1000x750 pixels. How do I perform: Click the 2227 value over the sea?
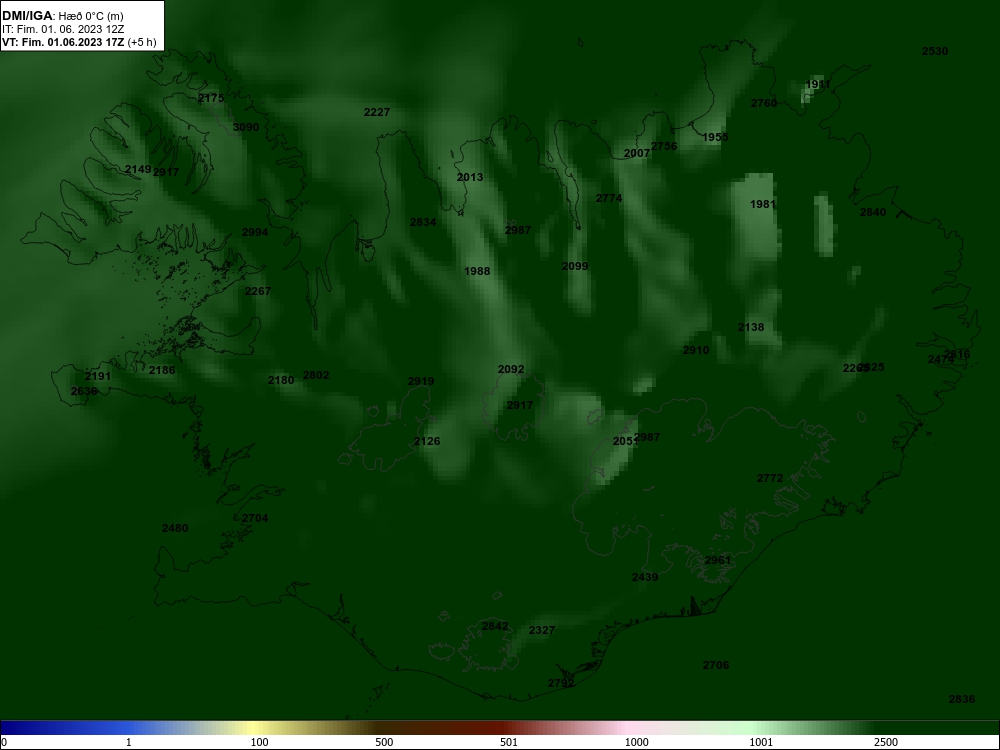(377, 112)
